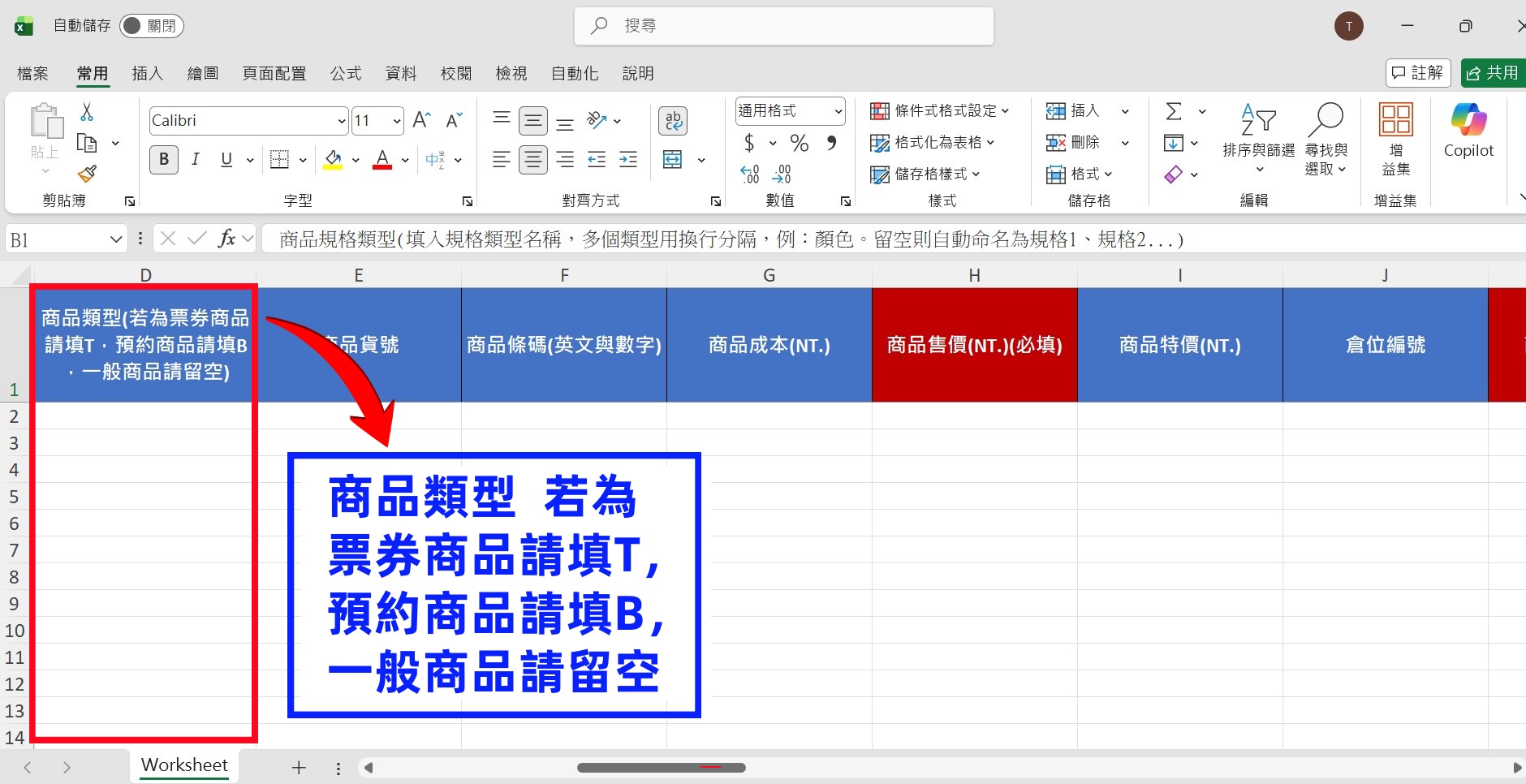Viewport: 1526px width, 784px height.
Task: Expand Format as Table menu
Action: point(932,142)
